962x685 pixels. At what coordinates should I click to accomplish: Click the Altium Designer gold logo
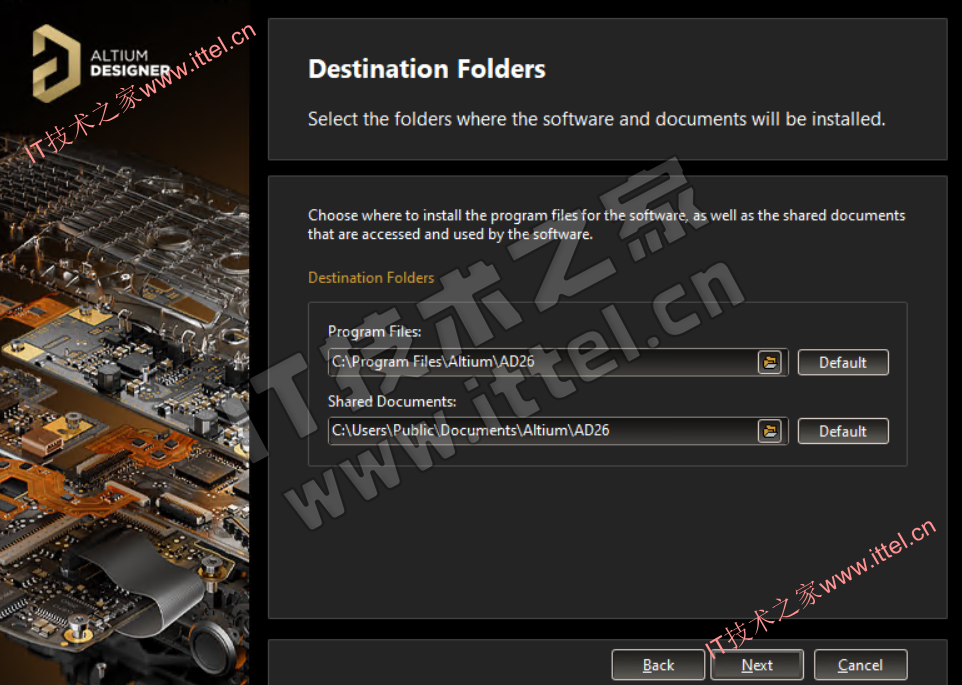pyautogui.click(x=56, y=63)
